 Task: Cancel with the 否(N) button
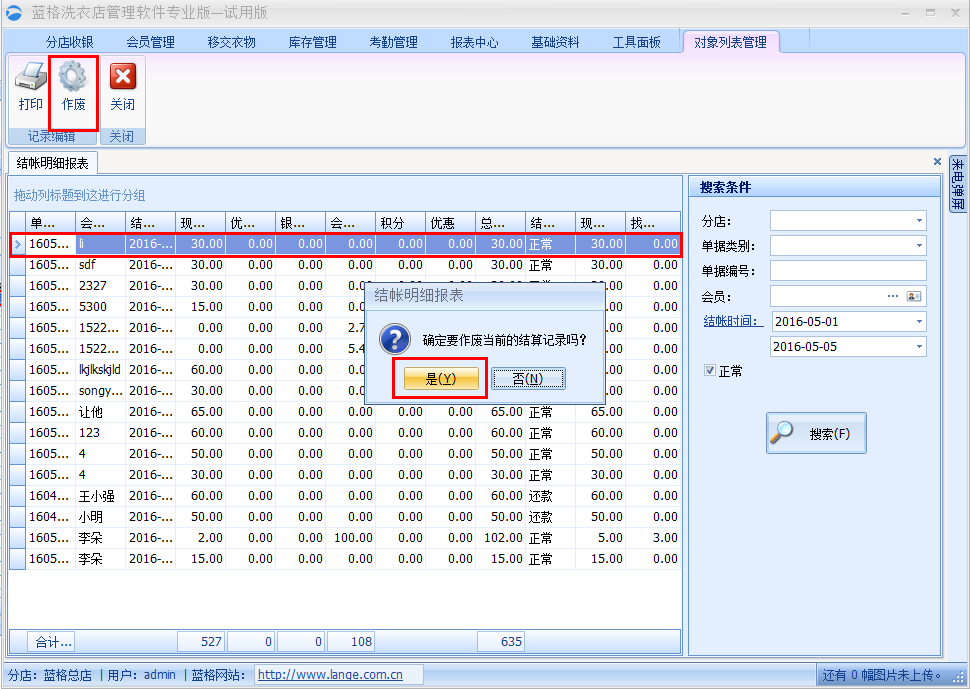(x=528, y=379)
